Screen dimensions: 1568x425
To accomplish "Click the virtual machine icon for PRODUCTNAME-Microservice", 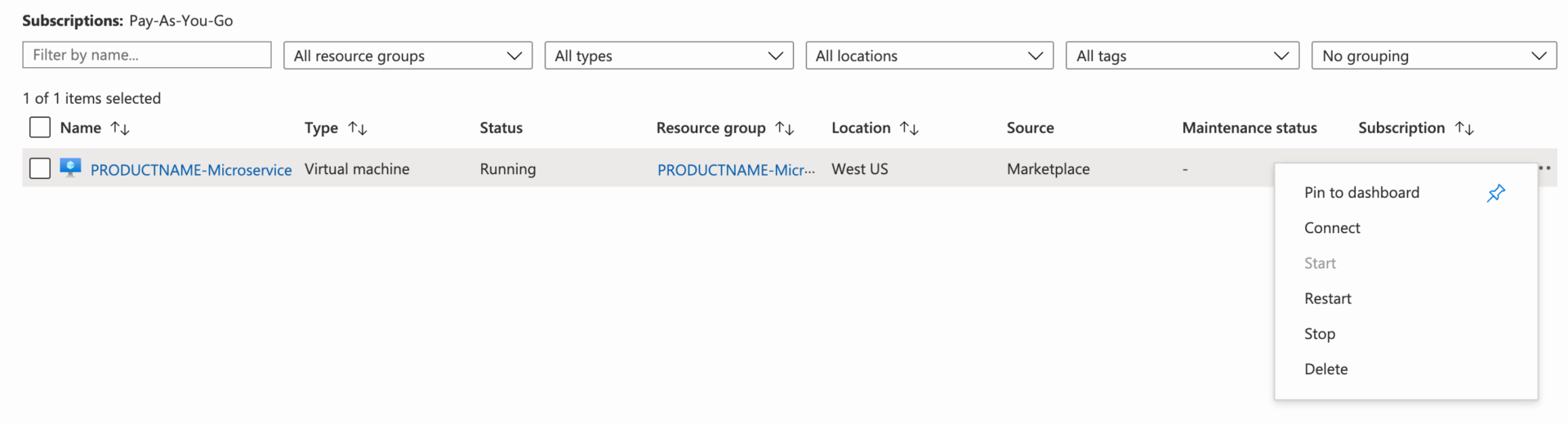I will (70, 168).
